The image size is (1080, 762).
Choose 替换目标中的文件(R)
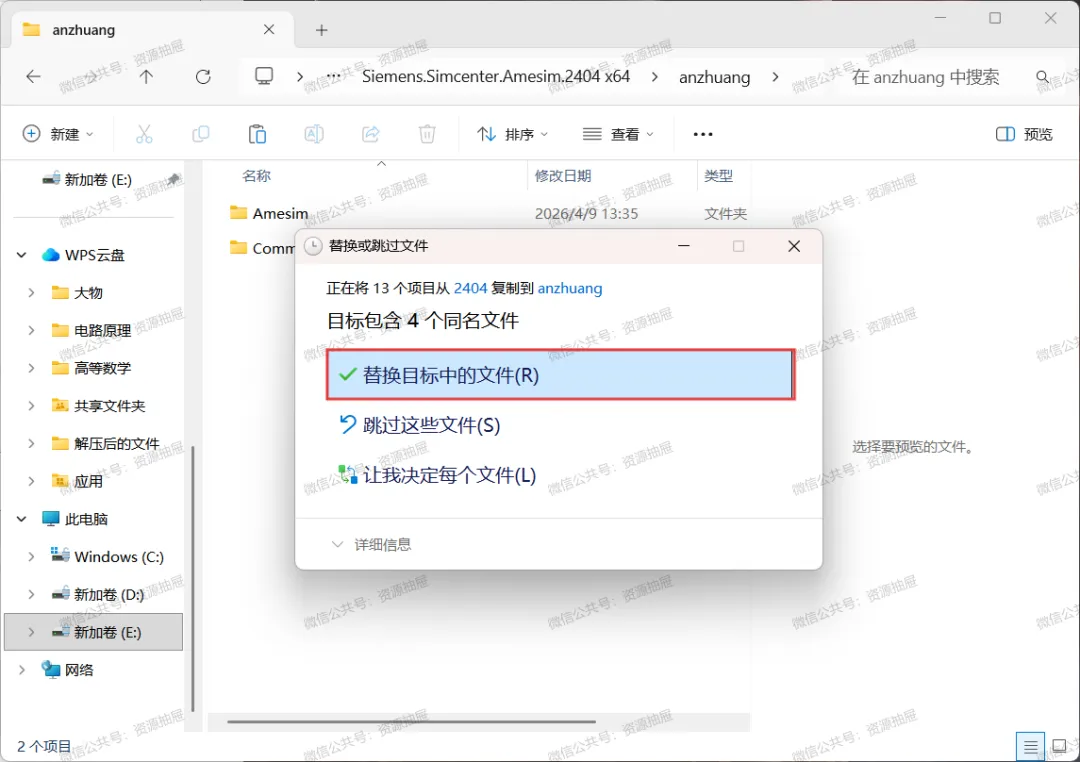click(x=561, y=375)
